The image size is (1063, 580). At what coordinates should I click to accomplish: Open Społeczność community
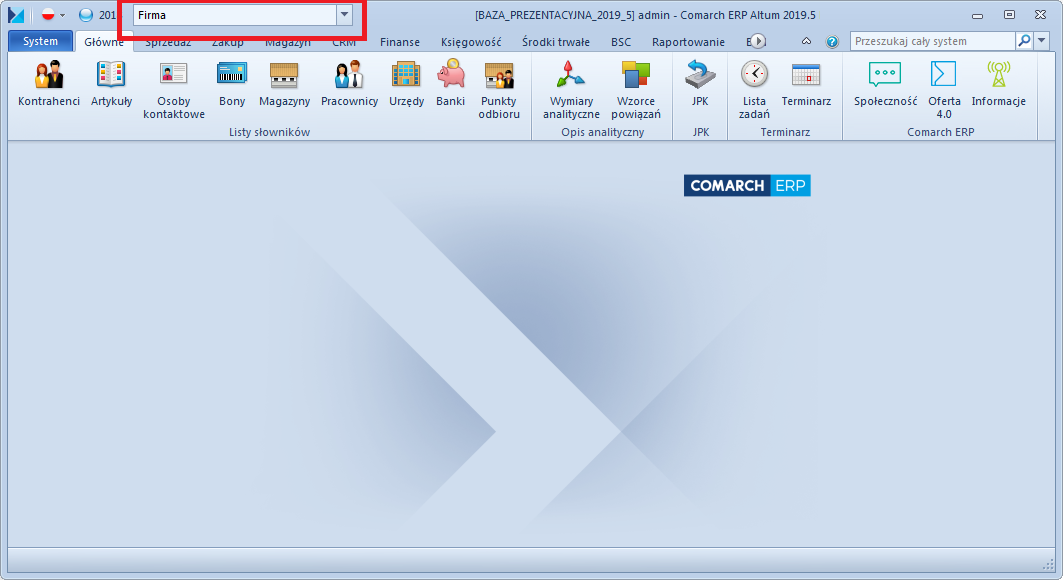[x=885, y=84]
